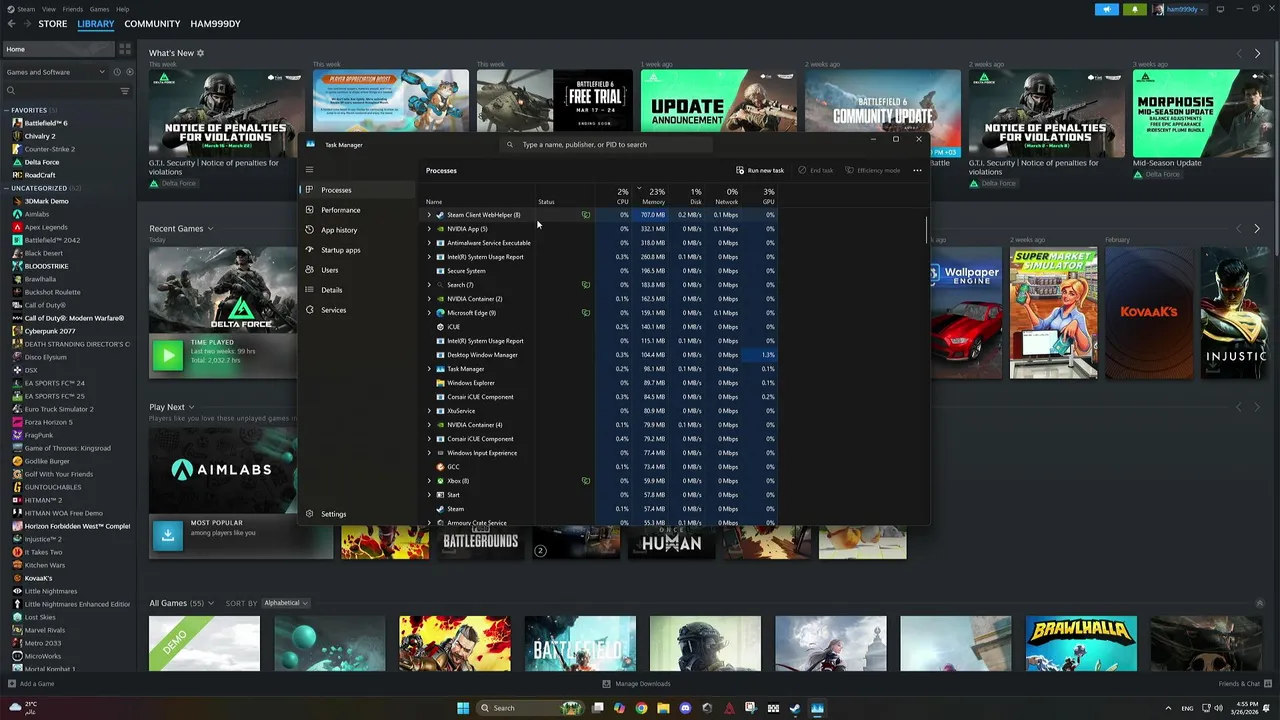Open Steam menu in Steam menu bar
The height and width of the screenshot is (720, 1280).
tap(26, 9)
